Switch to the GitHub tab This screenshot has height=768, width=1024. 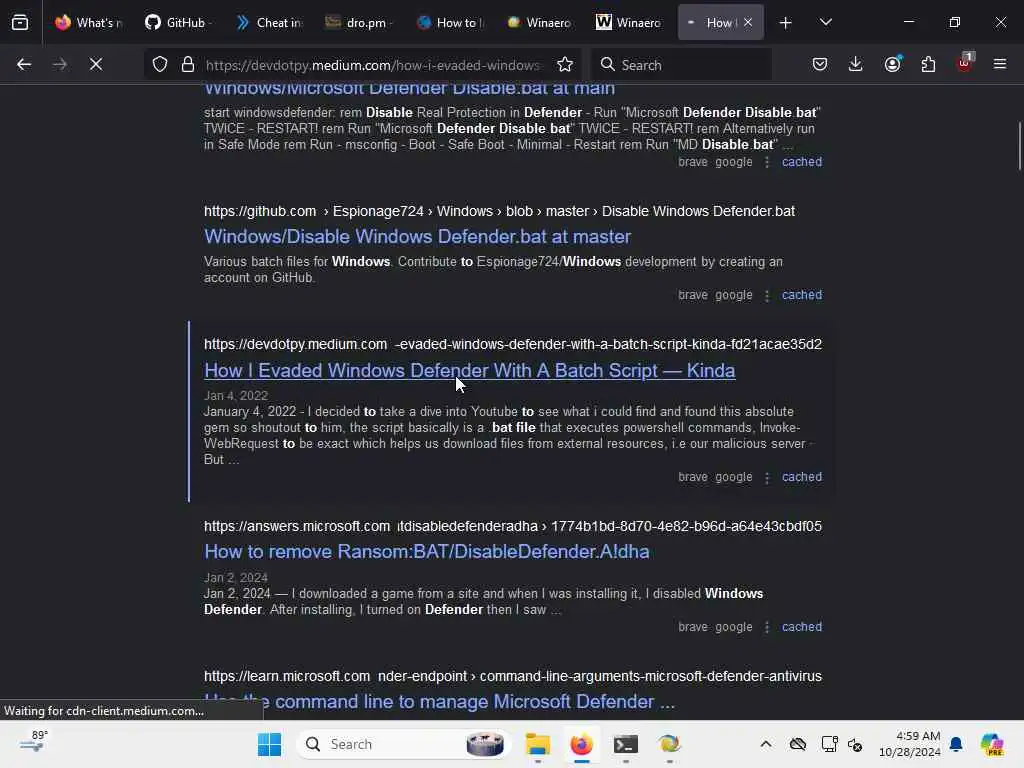(176, 22)
